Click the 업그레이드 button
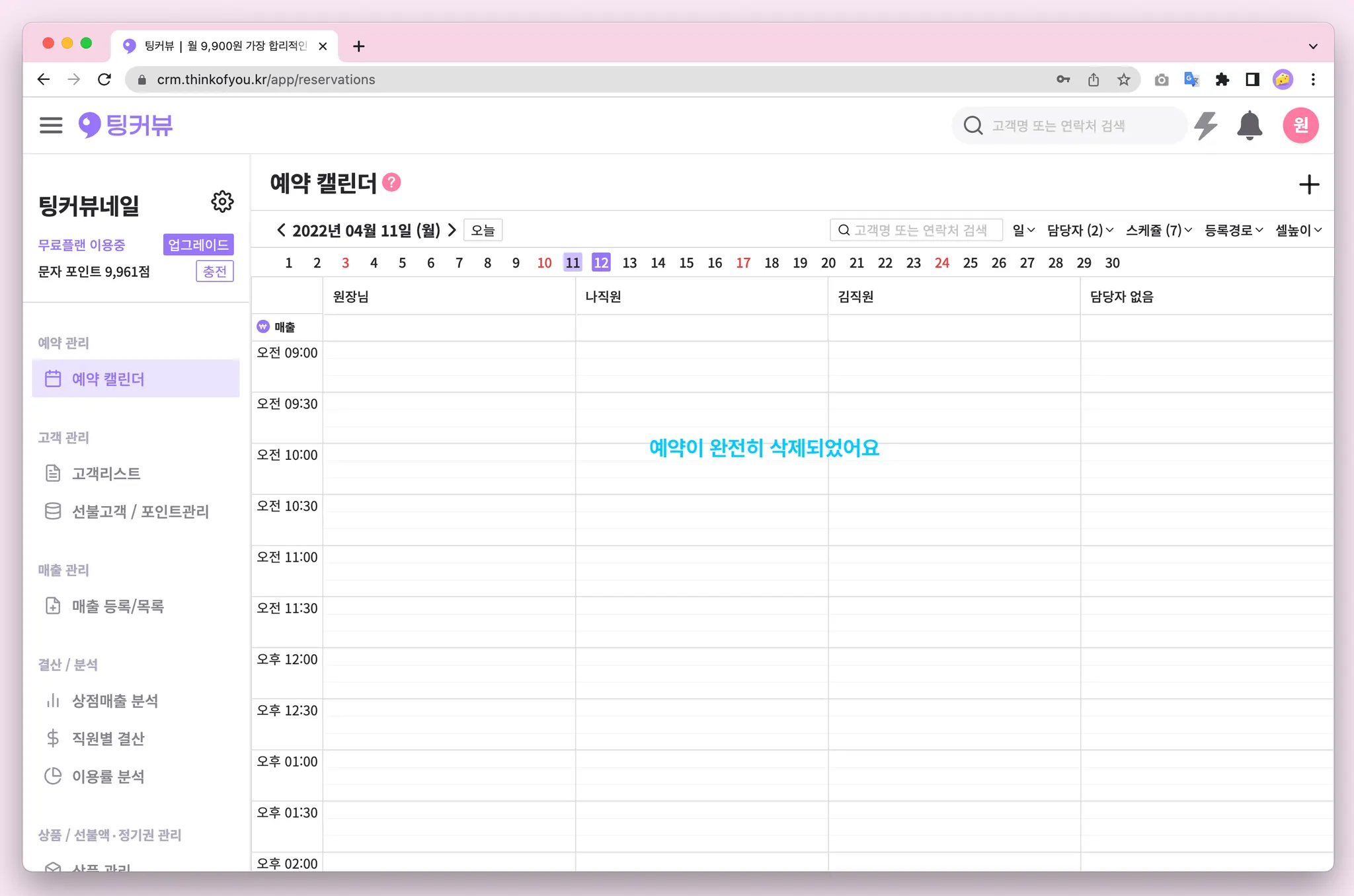Image resolution: width=1354 pixels, height=896 pixels. click(x=198, y=244)
